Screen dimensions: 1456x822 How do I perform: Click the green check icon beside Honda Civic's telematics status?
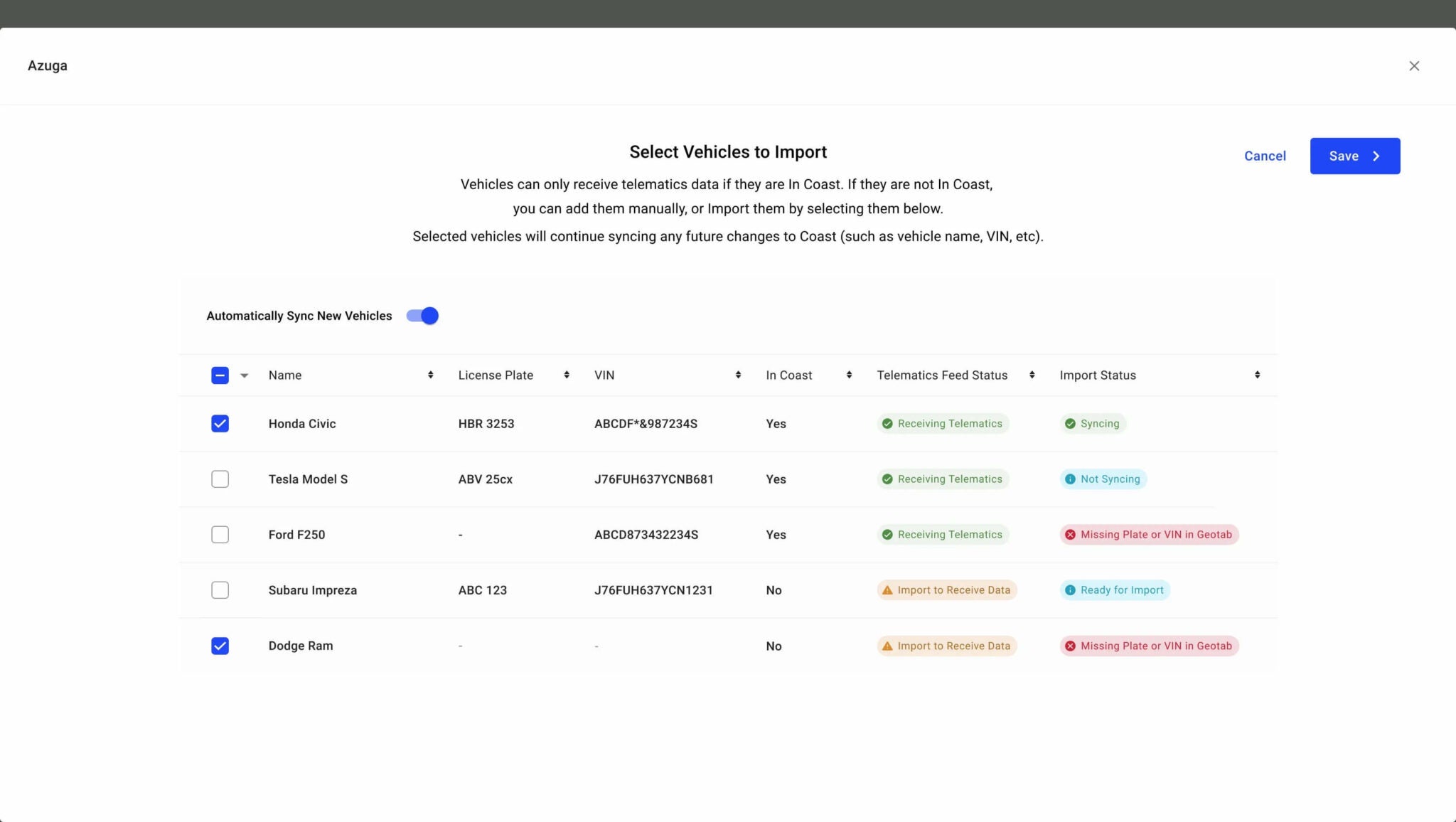pos(887,423)
